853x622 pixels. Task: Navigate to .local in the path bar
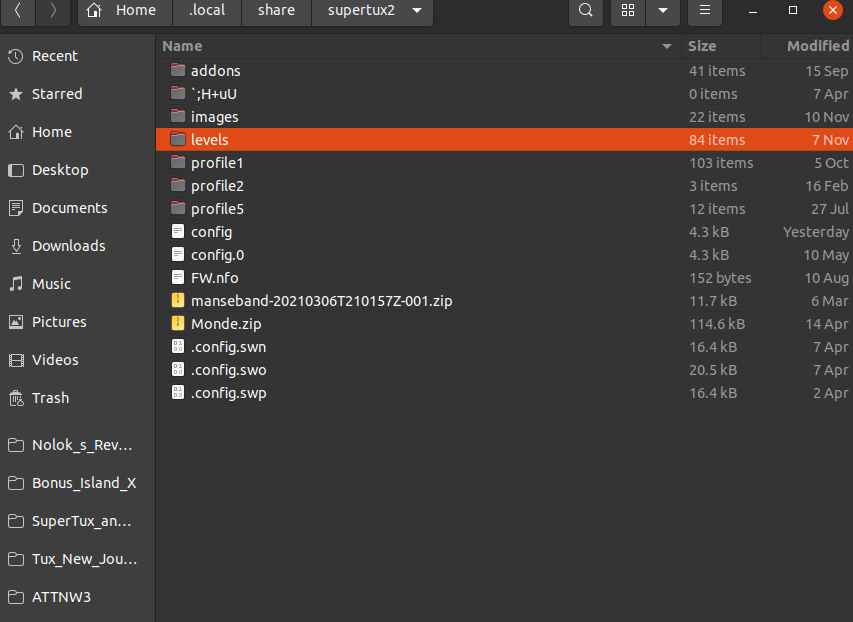coord(207,11)
